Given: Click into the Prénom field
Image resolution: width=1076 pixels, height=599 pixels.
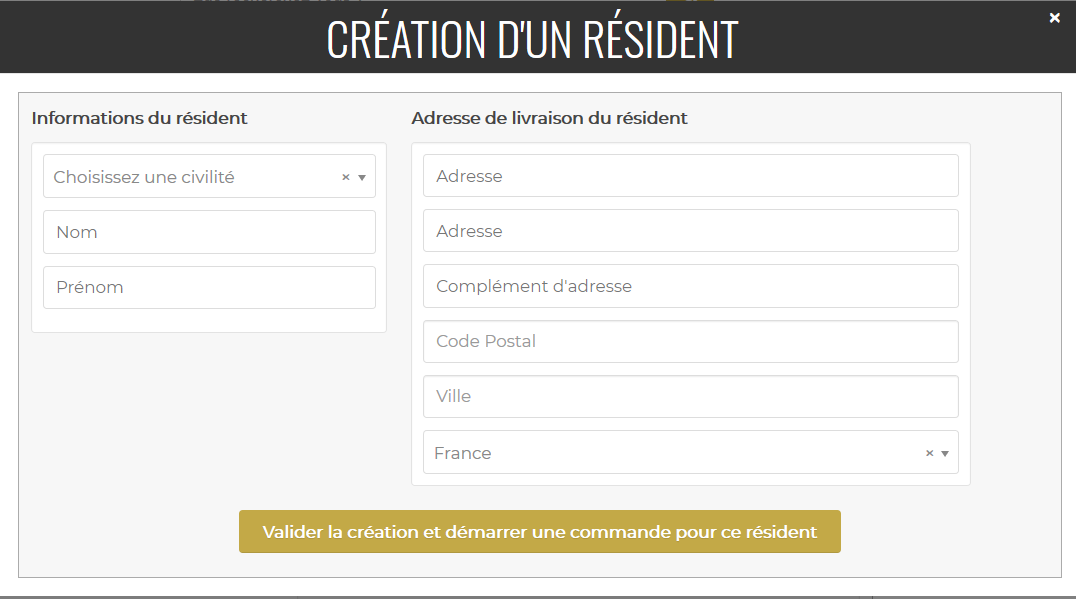Looking at the screenshot, I should 209,287.
